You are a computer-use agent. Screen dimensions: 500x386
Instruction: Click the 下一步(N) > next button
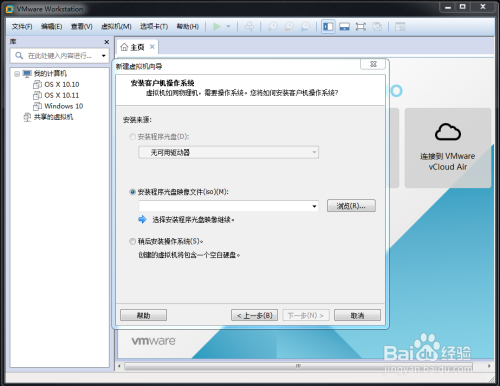(x=306, y=315)
